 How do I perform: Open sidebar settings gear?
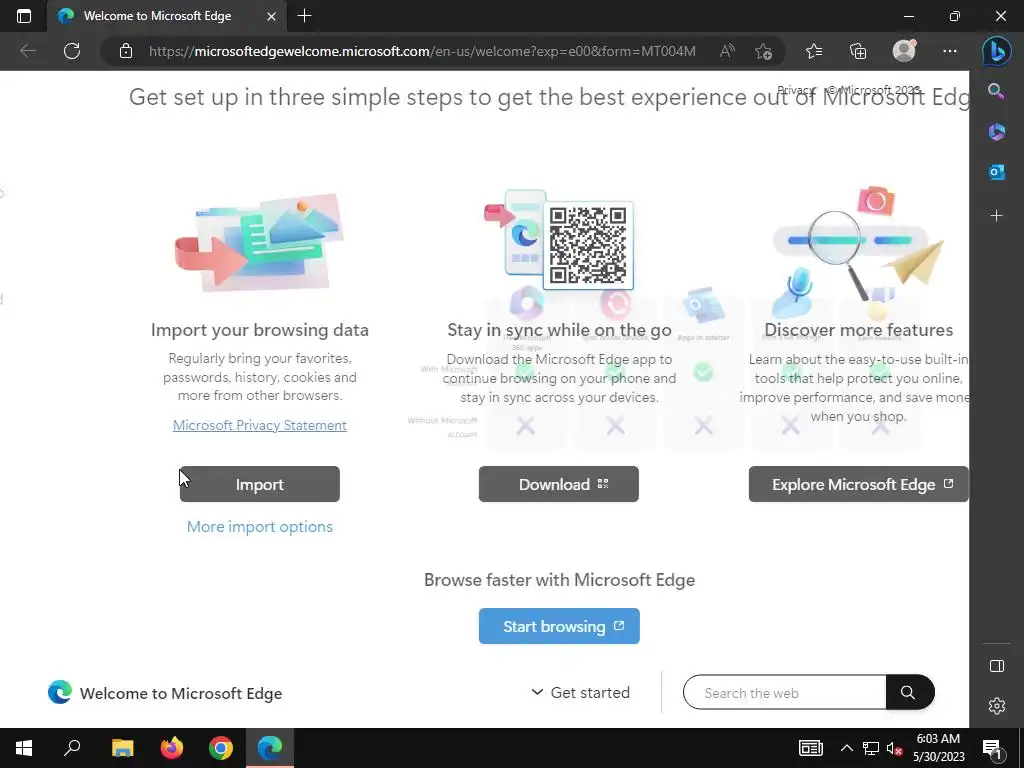(x=997, y=705)
